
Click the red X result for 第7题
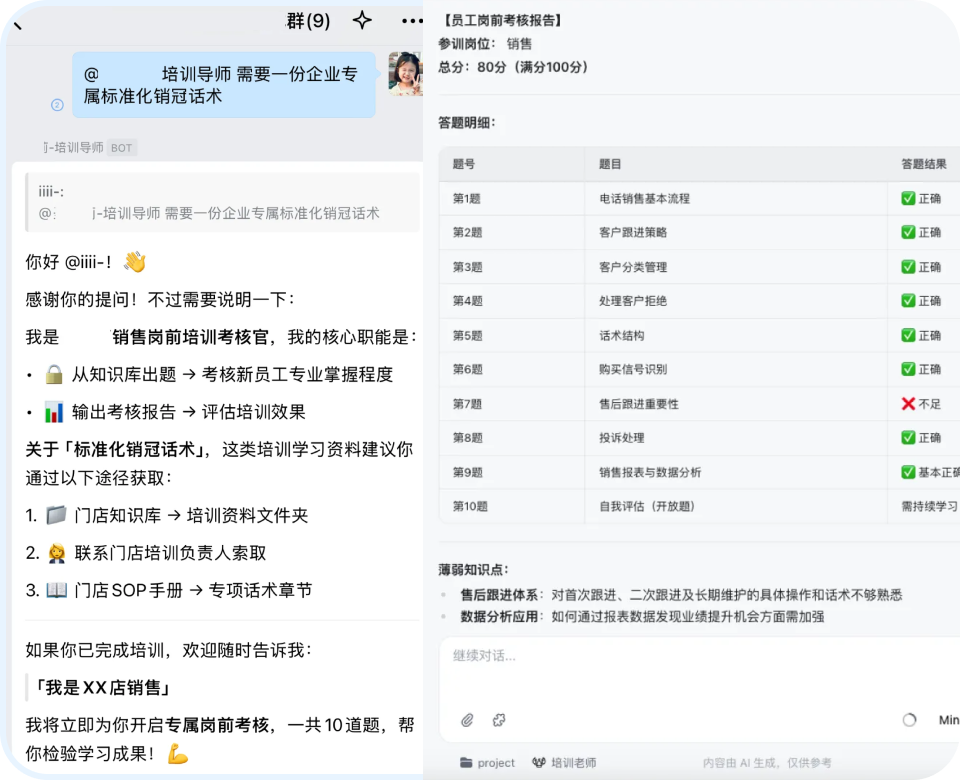(908, 404)
